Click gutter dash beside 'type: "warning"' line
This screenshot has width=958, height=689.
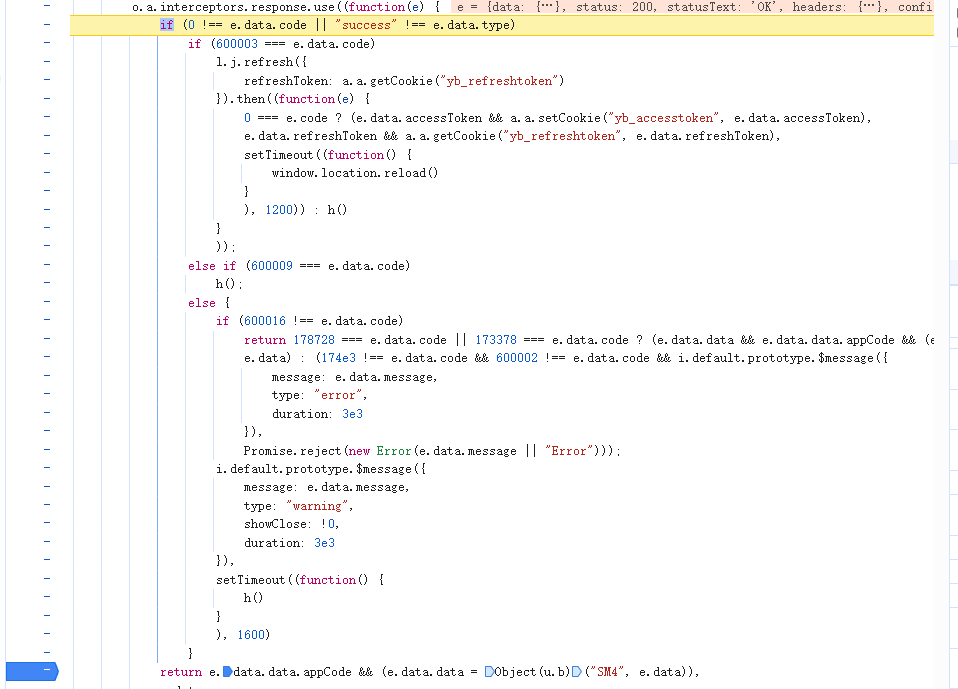[47, 505]
